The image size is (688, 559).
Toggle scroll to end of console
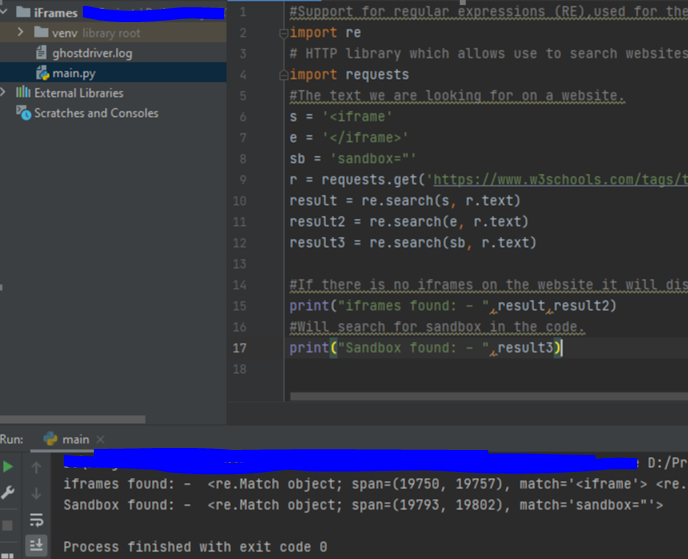(36, 545)
